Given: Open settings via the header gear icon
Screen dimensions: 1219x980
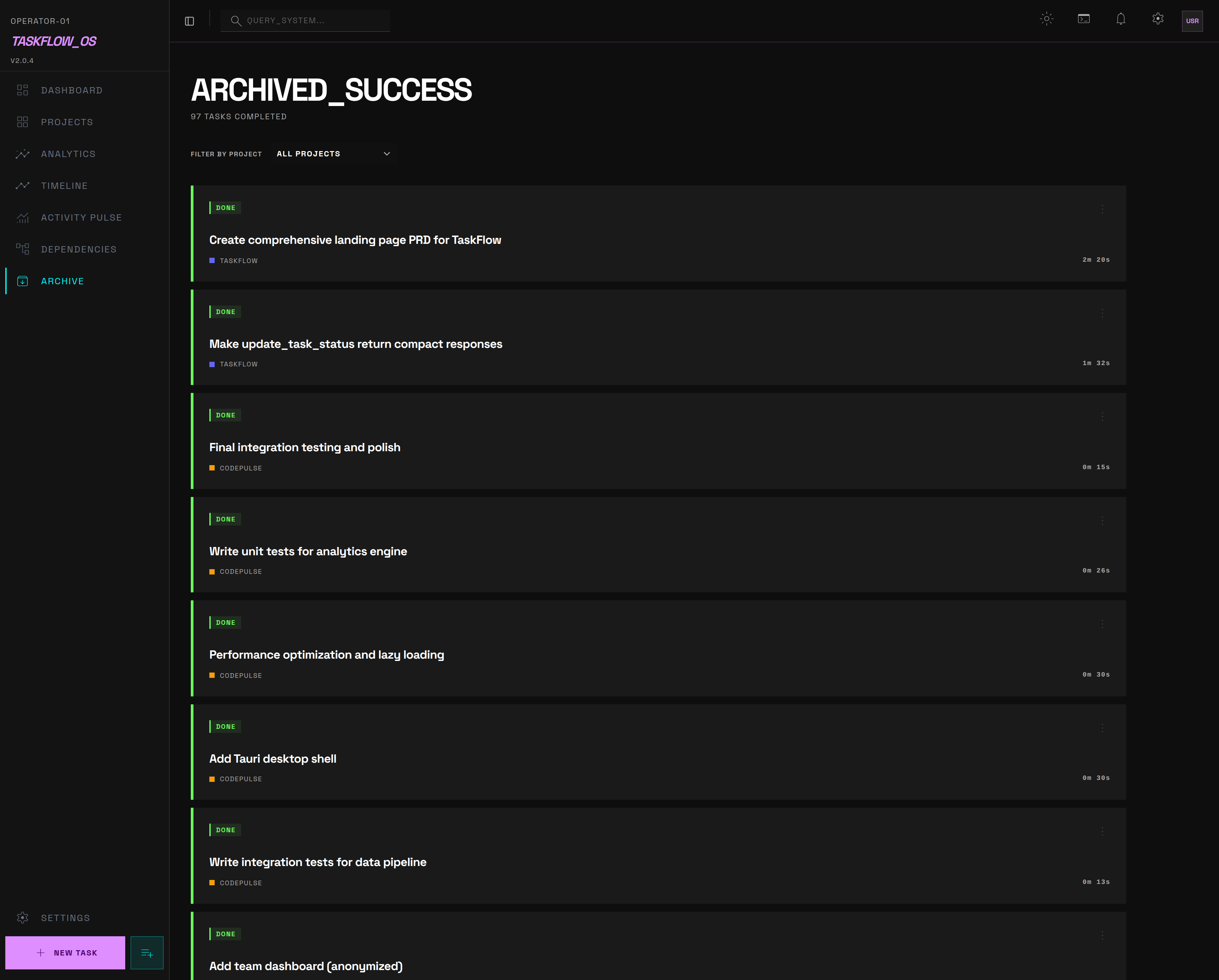Looking at the screenshot, I should (x=1157, y=19).
